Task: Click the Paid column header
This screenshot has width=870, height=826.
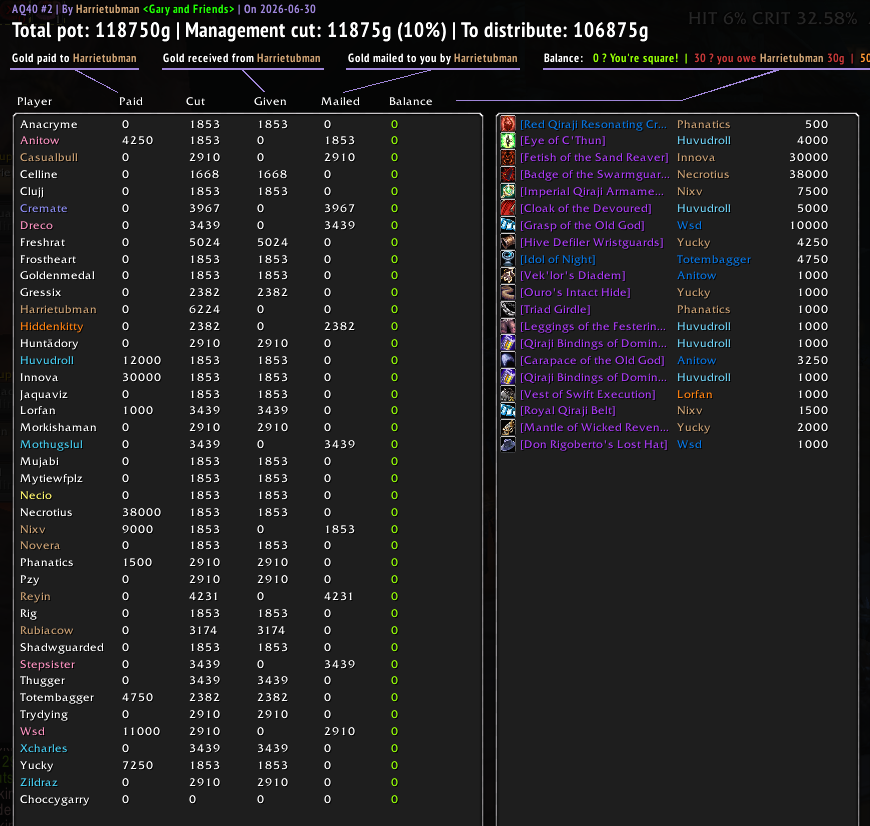Action: pyautogui.click(x=131, y=102)
